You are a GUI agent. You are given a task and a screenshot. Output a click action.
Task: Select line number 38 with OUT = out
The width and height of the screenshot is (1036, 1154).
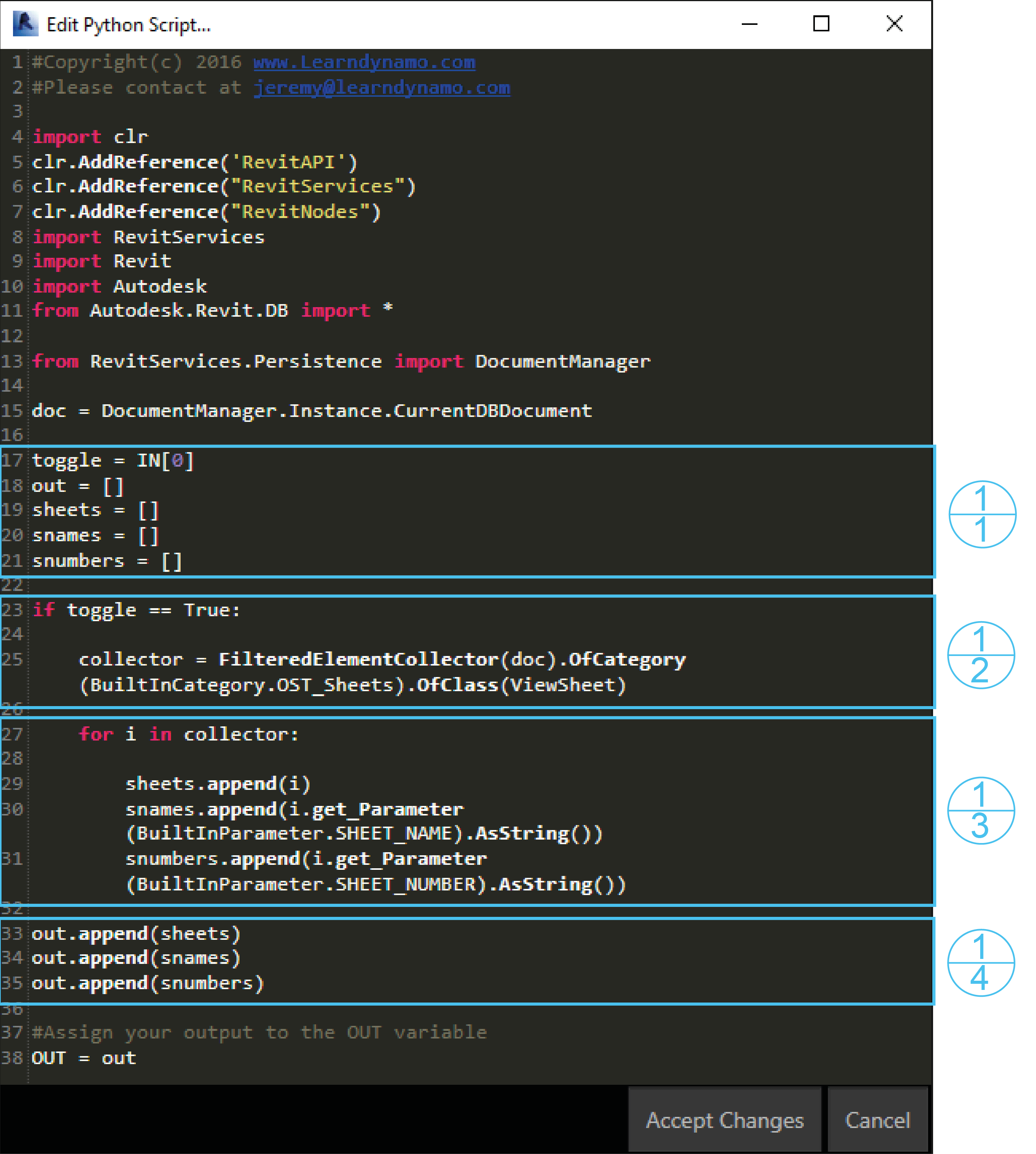15,1057
